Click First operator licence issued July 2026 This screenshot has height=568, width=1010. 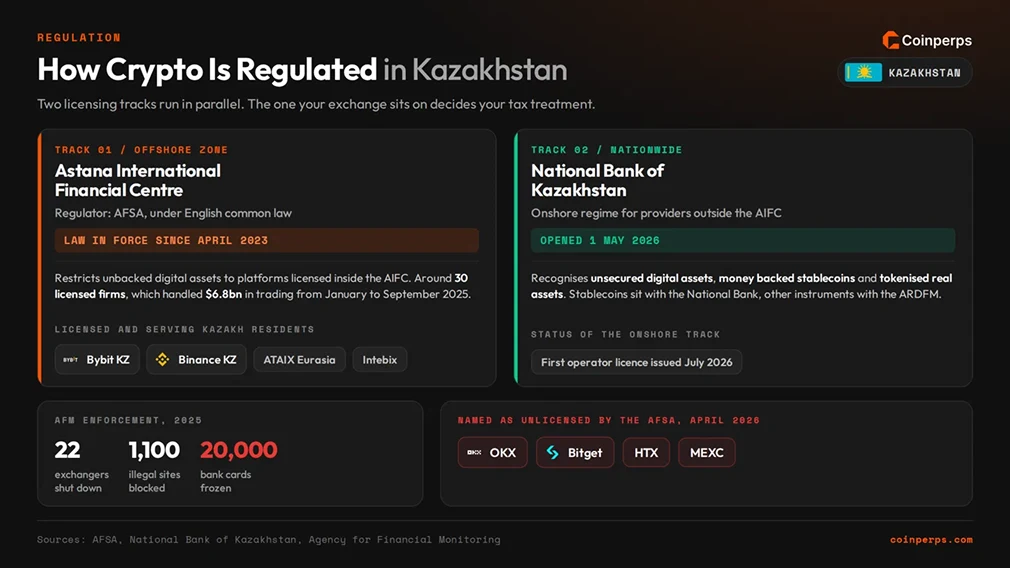[x=636, y=362]
